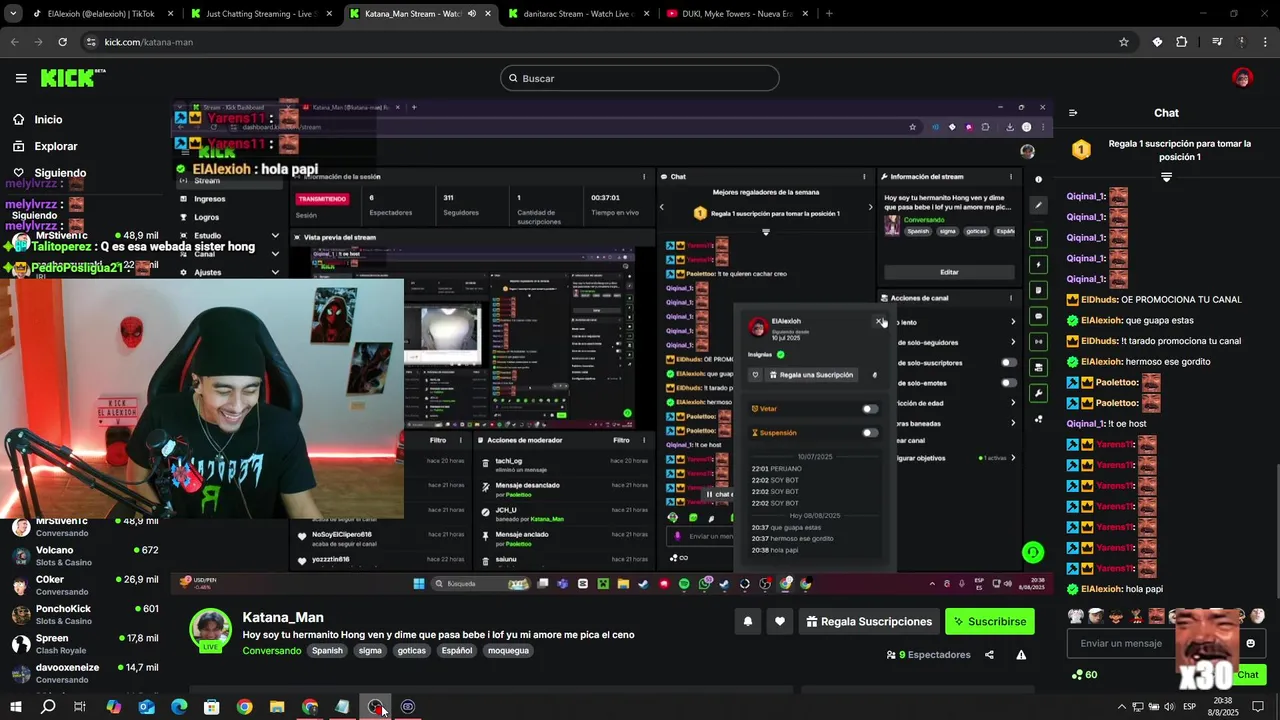Image resolution: width=1280 pixels, height=720 pixels.
Task: Switch to Just Chatting Streaming tab
Action: pos(260,14)
